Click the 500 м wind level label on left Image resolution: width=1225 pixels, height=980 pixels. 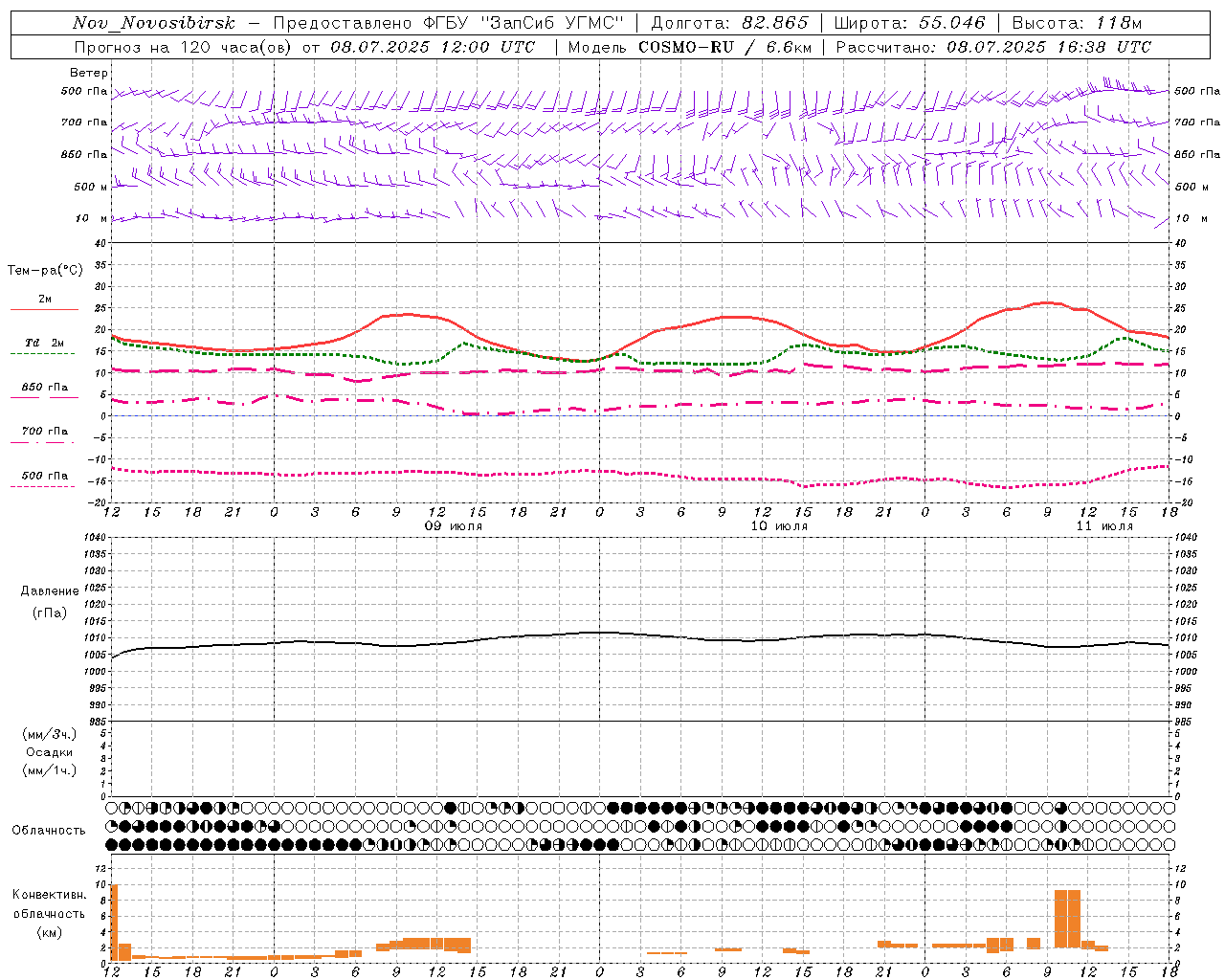click(92, 187)
